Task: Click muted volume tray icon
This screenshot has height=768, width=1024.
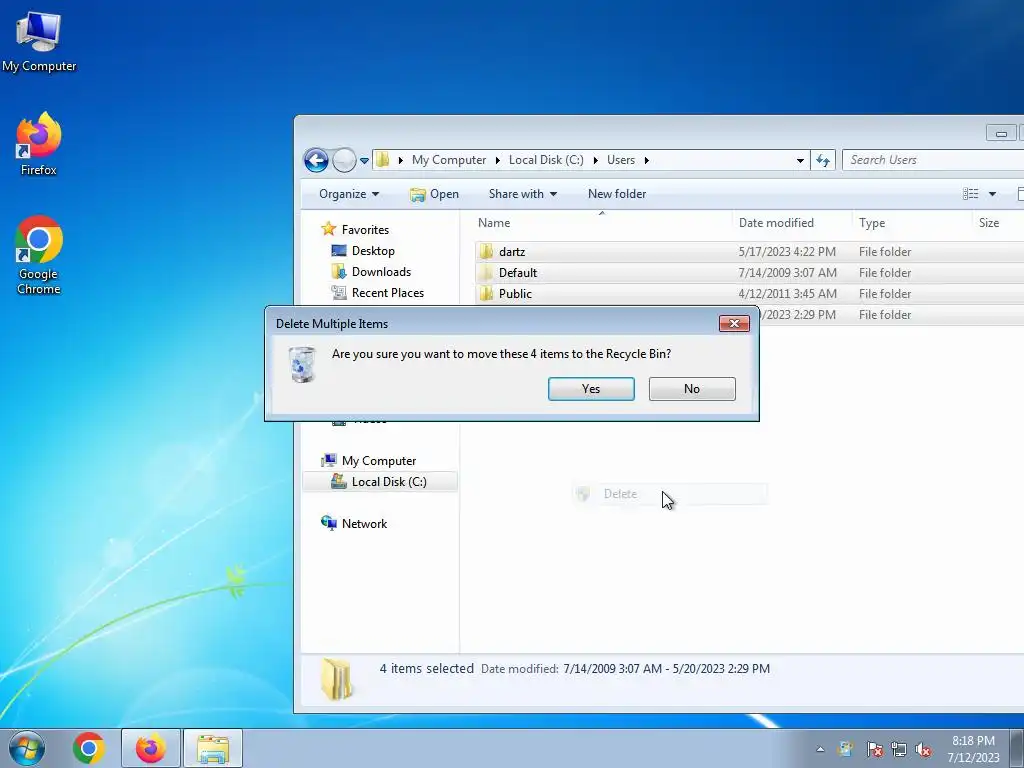Action: coord(923,749)
